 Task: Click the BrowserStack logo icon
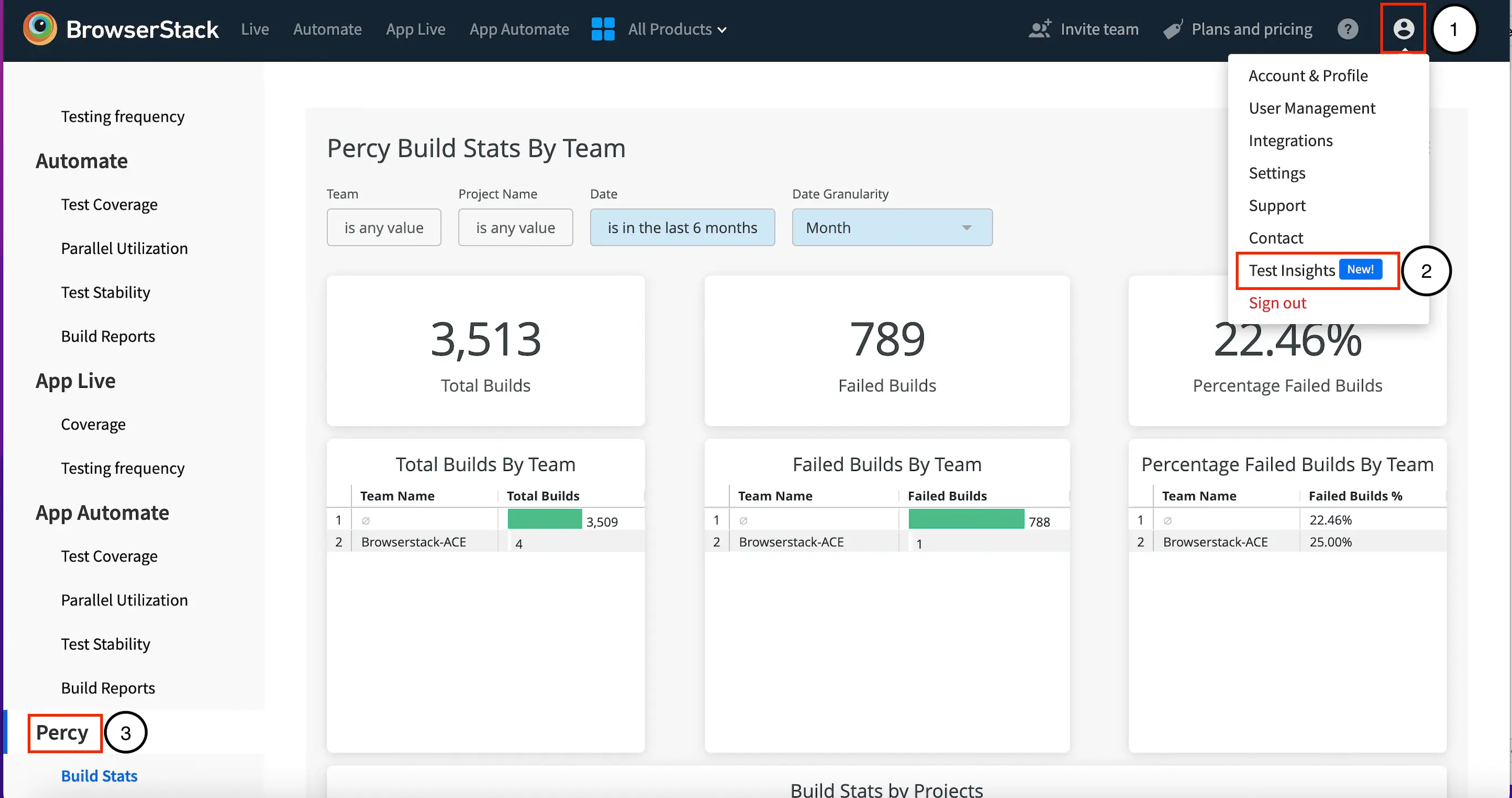tap(40, 28)
